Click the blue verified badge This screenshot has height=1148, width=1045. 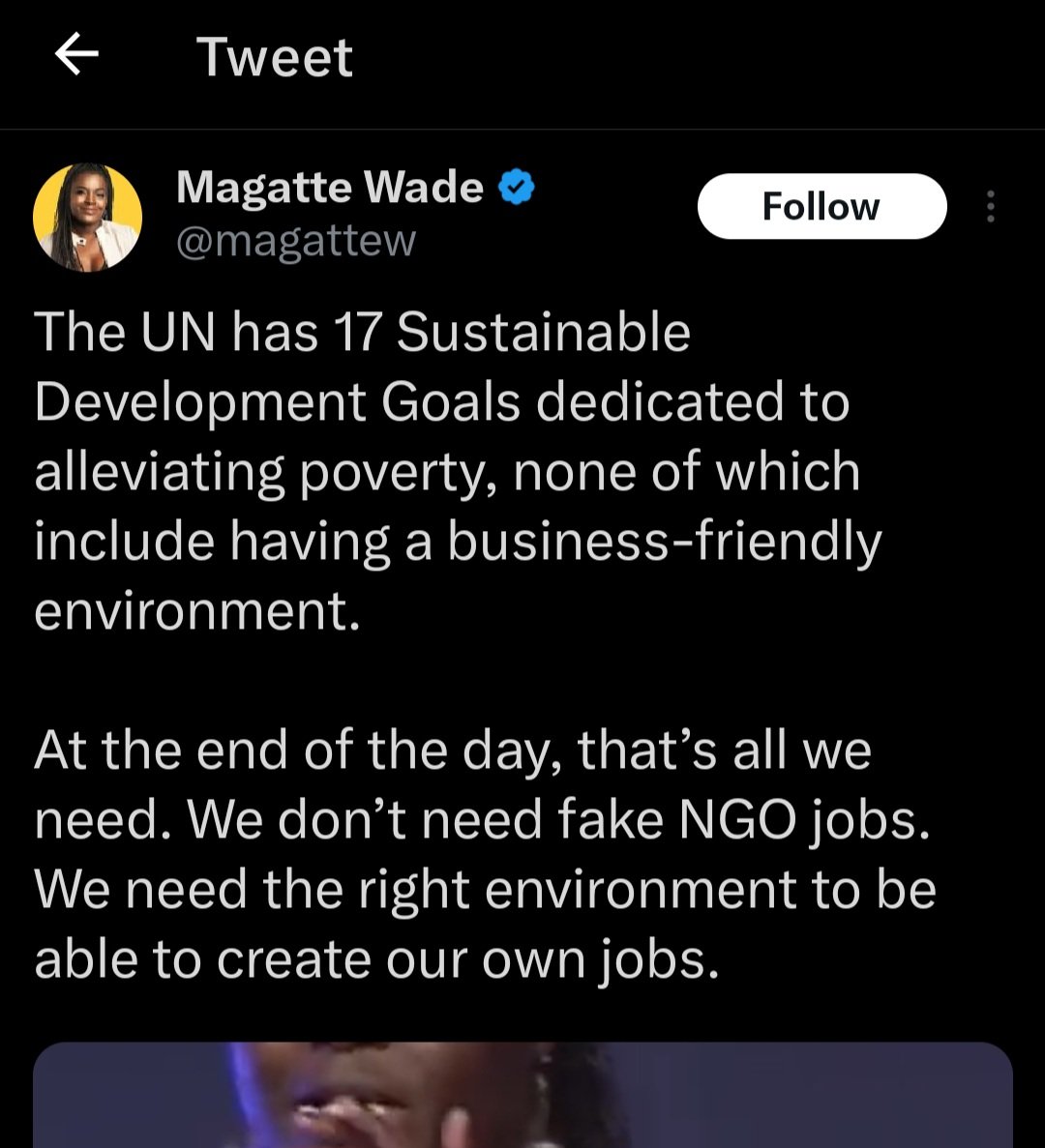(x=517, y=187)
